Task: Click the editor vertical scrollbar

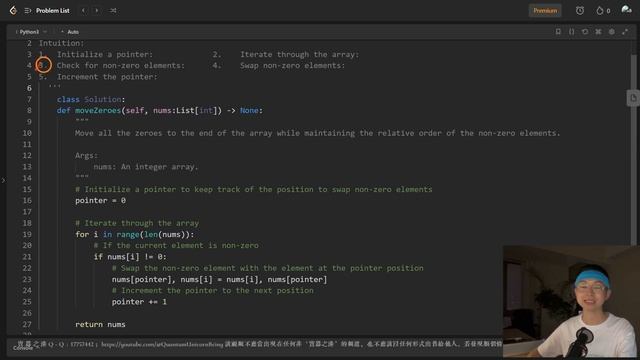Action: (633, 151)
